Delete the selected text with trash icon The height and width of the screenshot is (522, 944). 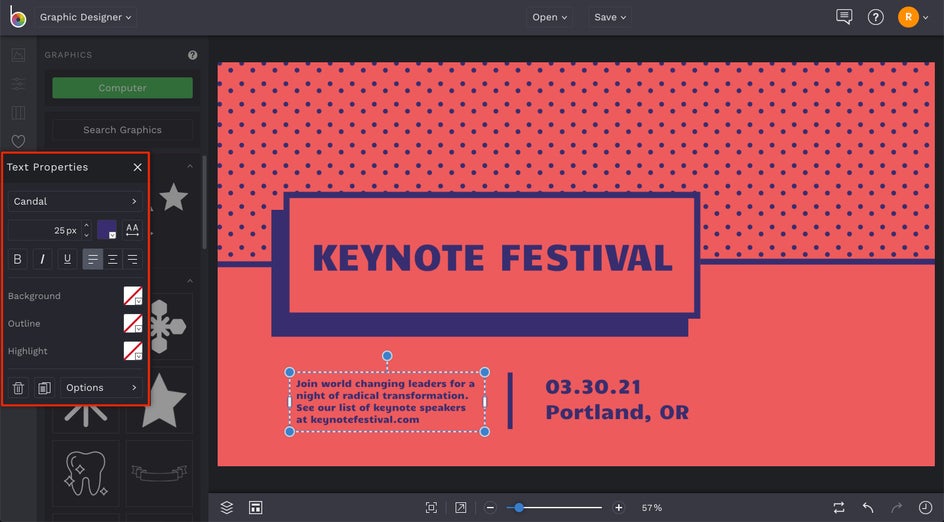(18, 388)
